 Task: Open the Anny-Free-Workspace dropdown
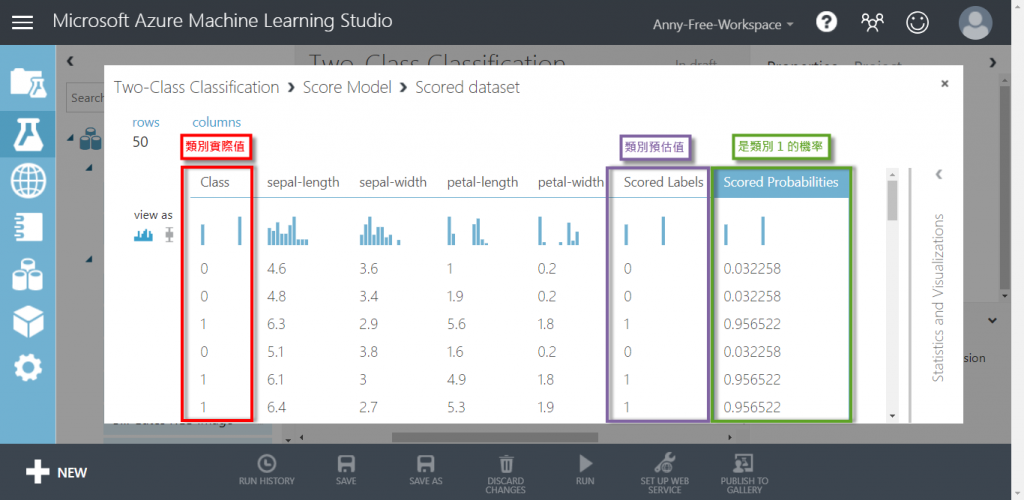tap(723, 25)
